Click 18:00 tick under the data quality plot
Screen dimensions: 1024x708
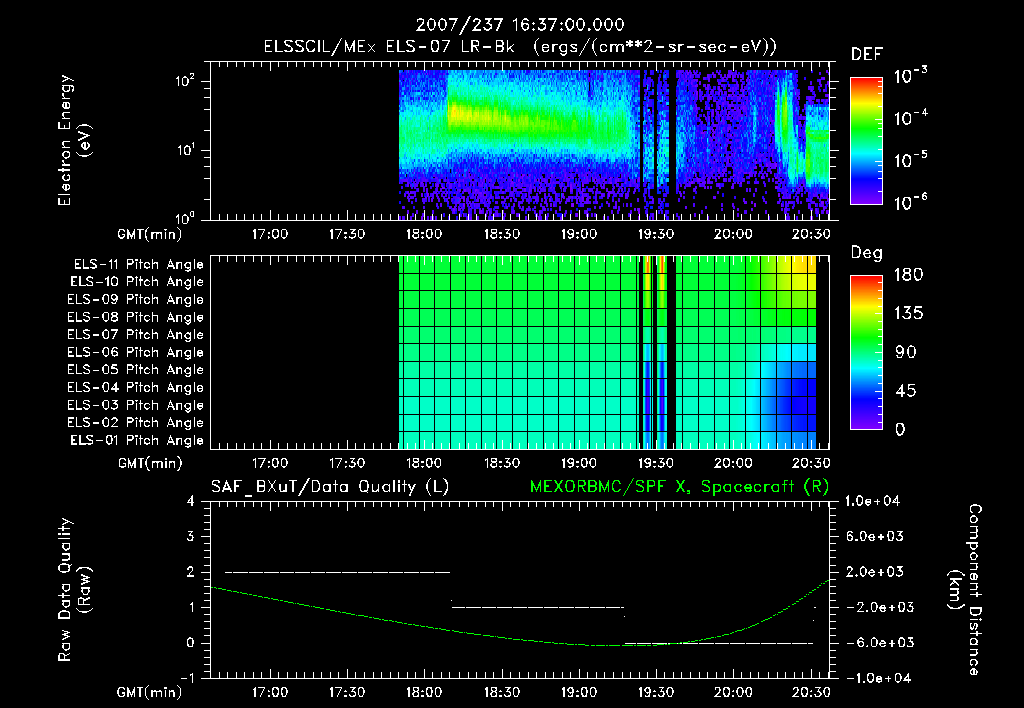424,692
